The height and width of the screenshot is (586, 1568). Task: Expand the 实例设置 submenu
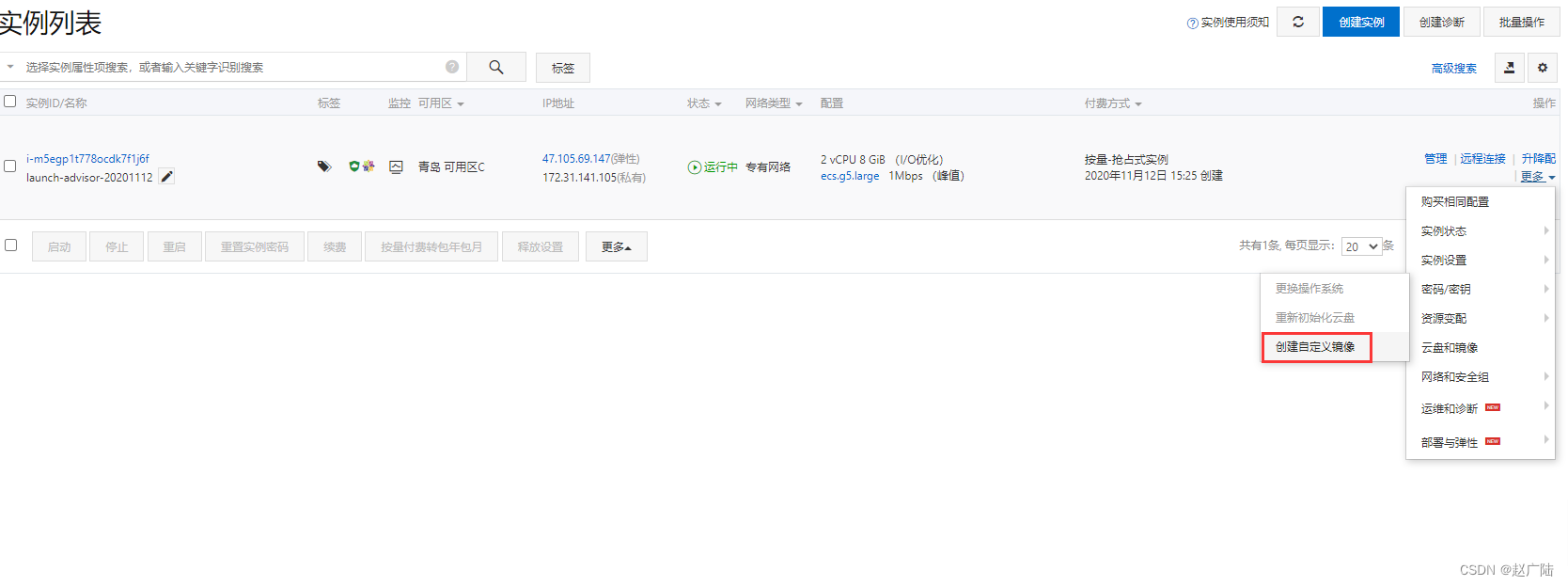click(1481, 260)
